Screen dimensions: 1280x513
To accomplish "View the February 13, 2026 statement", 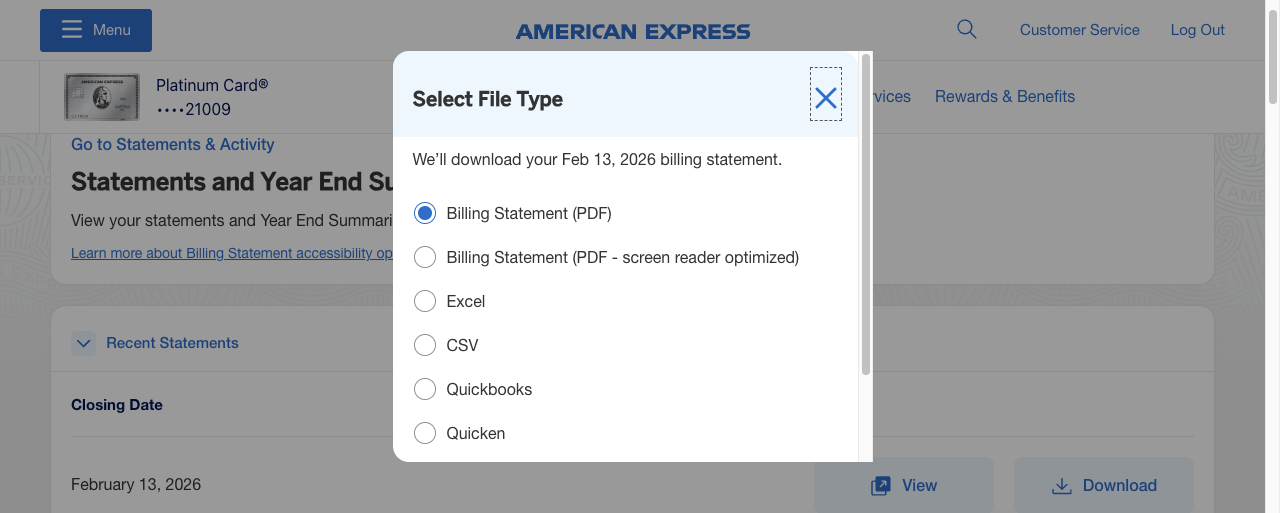I will coord(903,485).
